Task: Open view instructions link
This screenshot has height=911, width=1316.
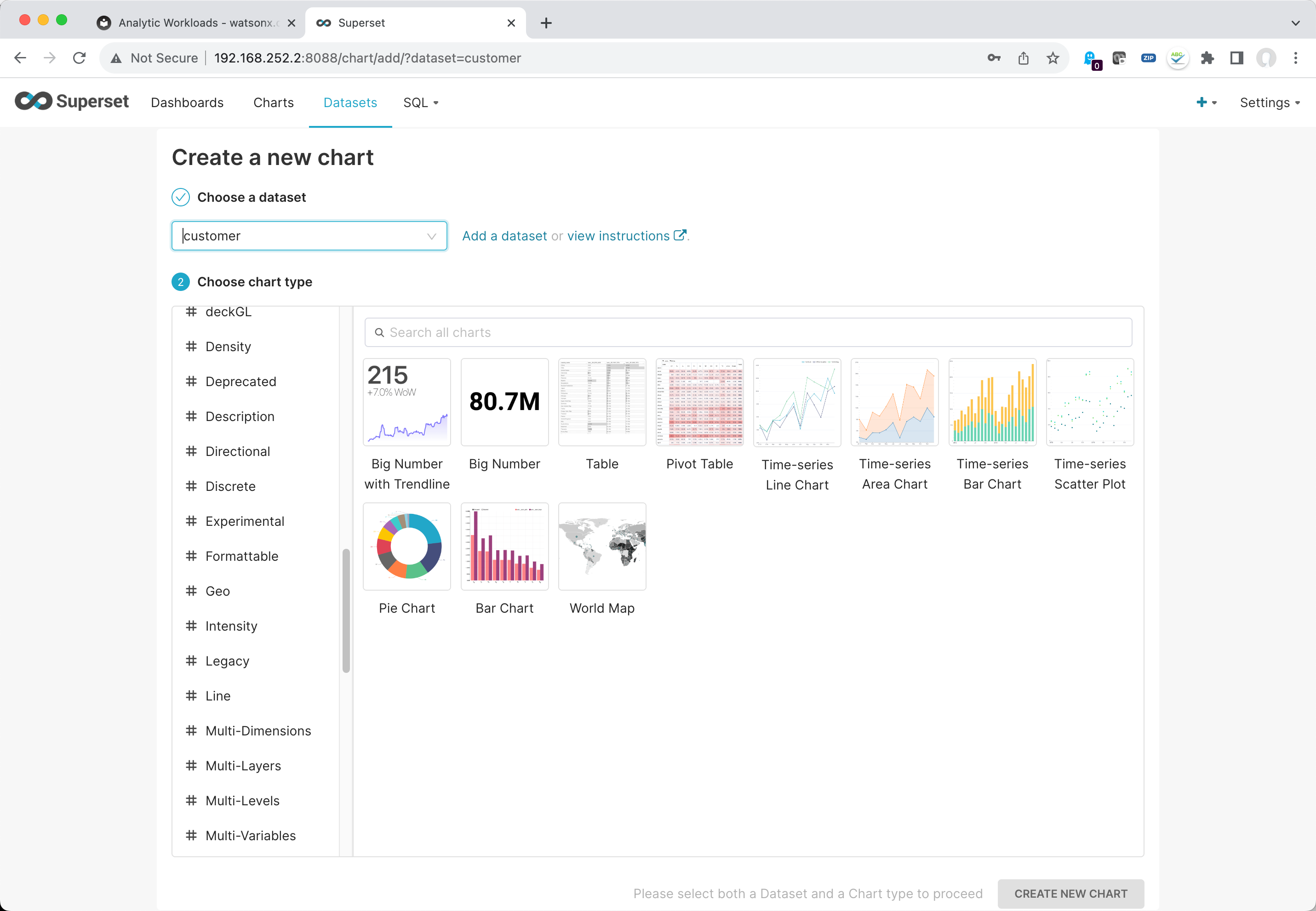Action: [x=626, y=236]
